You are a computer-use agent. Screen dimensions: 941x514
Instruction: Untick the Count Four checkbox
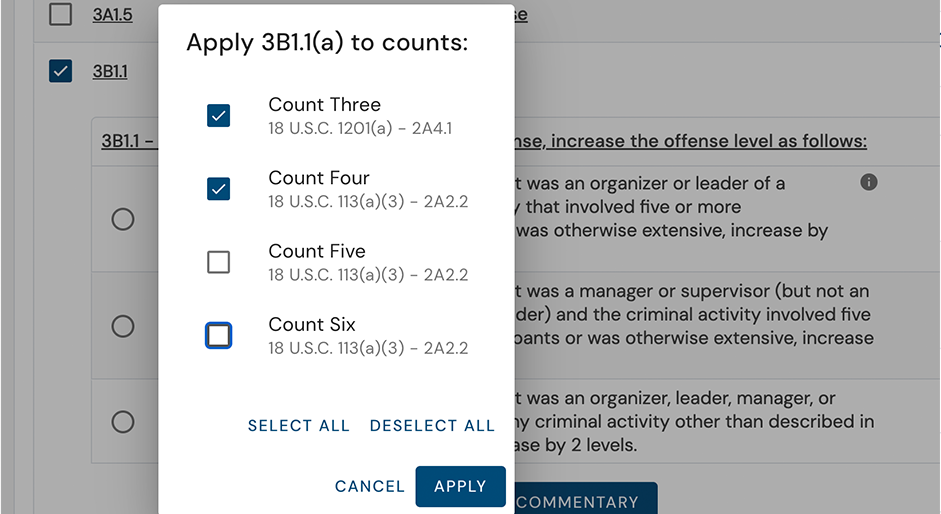218,189
